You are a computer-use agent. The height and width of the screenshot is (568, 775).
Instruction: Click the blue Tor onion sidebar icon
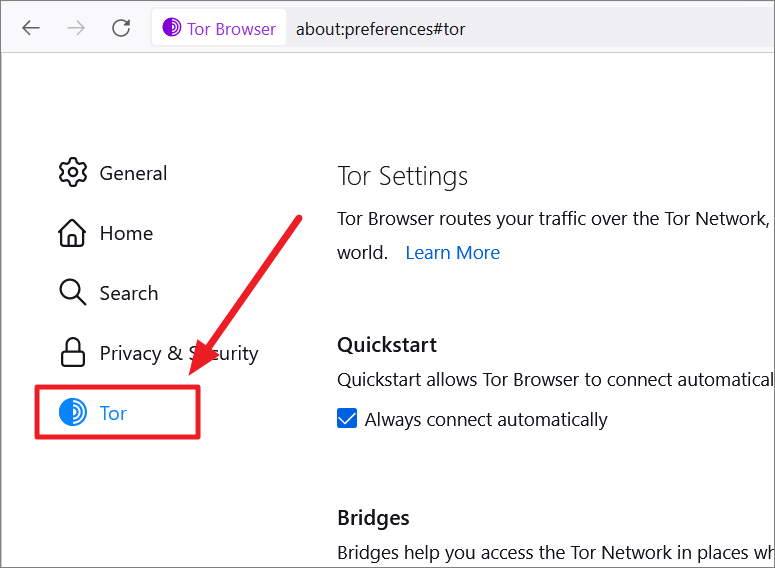point(73,412)
